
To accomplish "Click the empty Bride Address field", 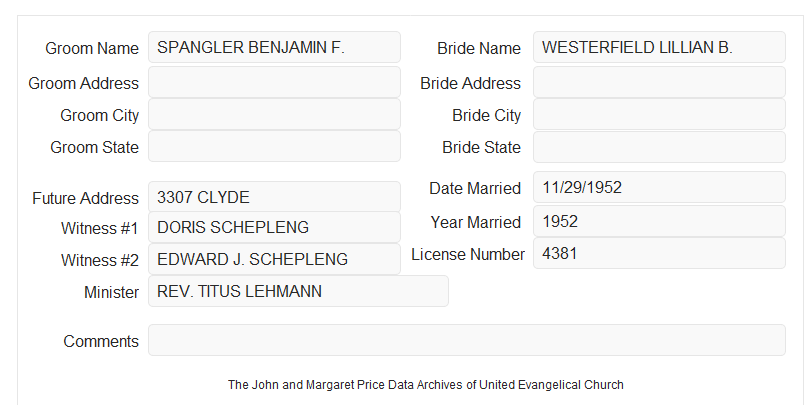I will pyautogui.click(x=659, y=82).
